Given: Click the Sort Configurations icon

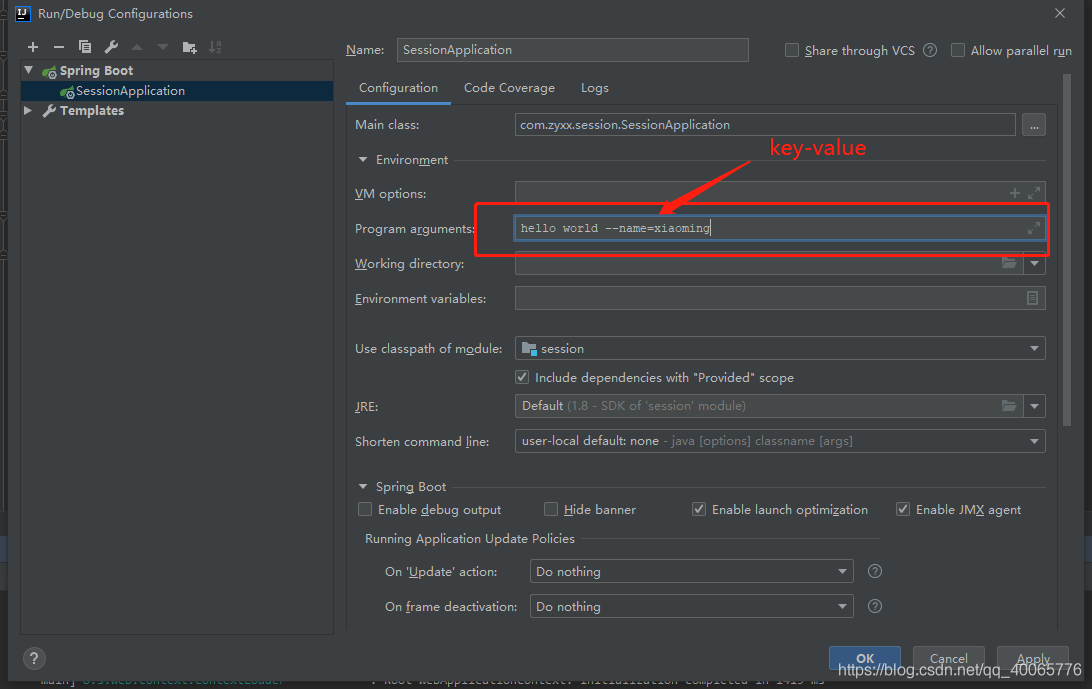Looking at the screenshot, I should click(216, 47).
